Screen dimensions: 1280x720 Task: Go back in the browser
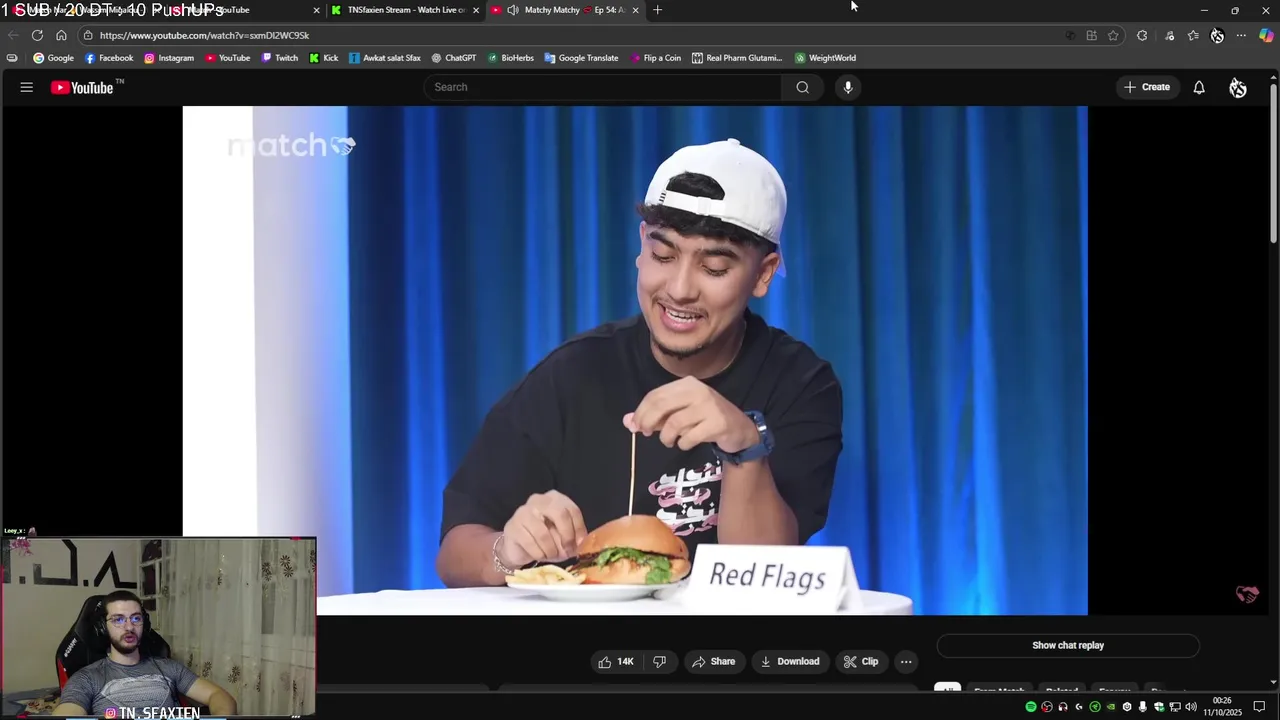click(12, 35)
